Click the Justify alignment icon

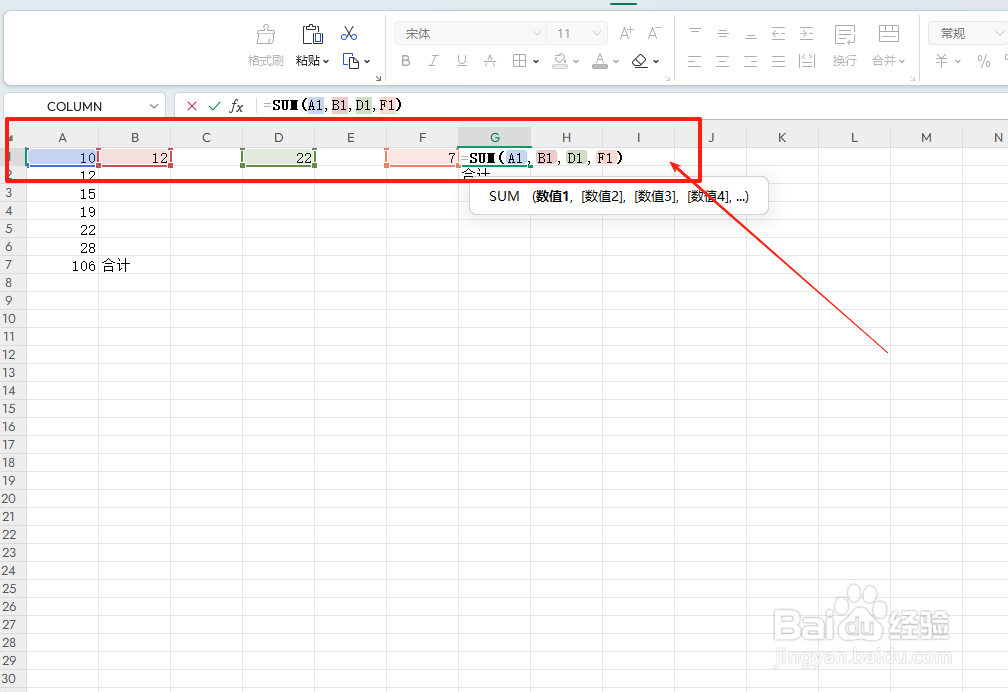coord(778,61)
